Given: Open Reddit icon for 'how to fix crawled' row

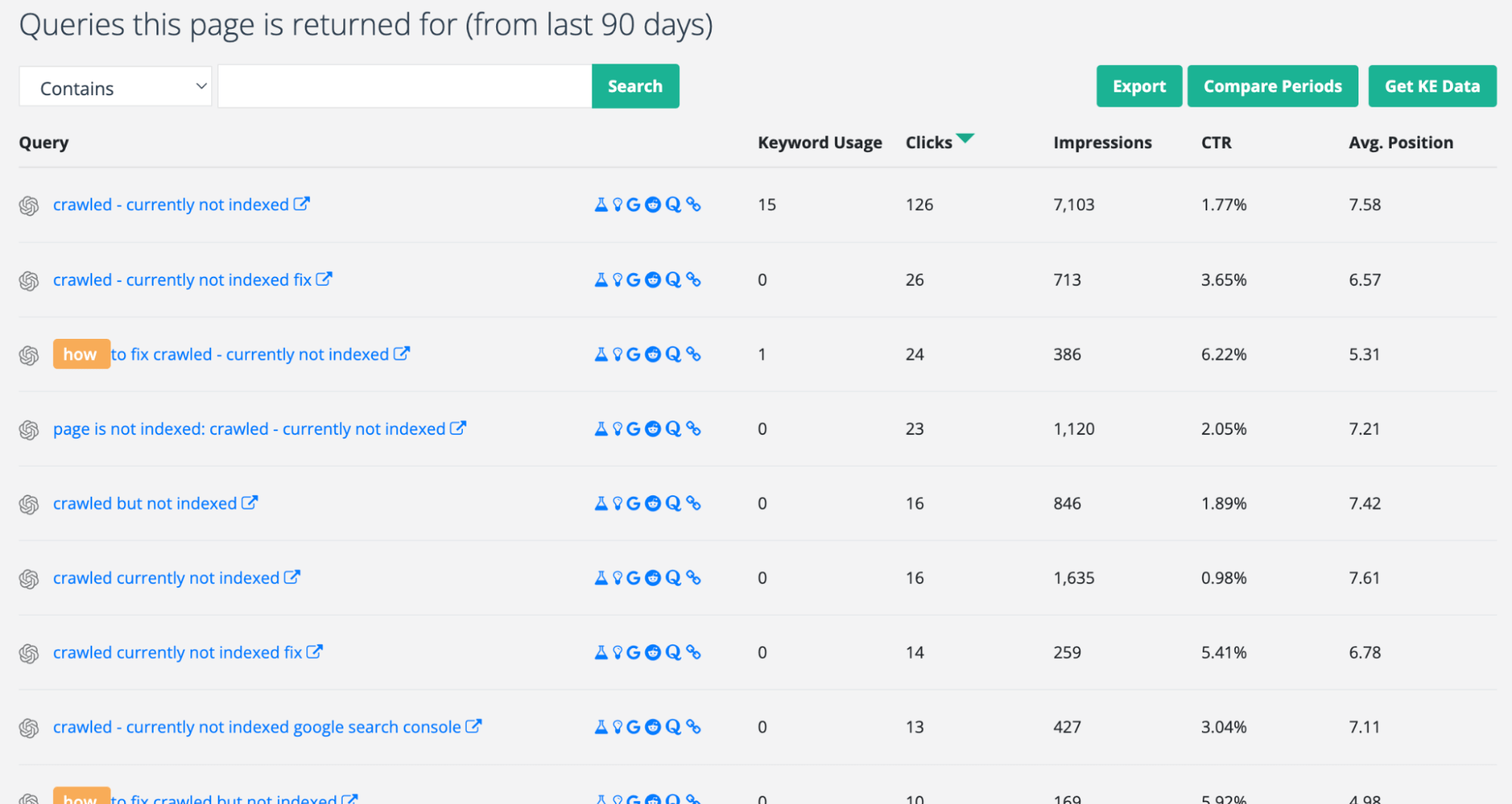Looking at the screenshot, I should 653,355.
